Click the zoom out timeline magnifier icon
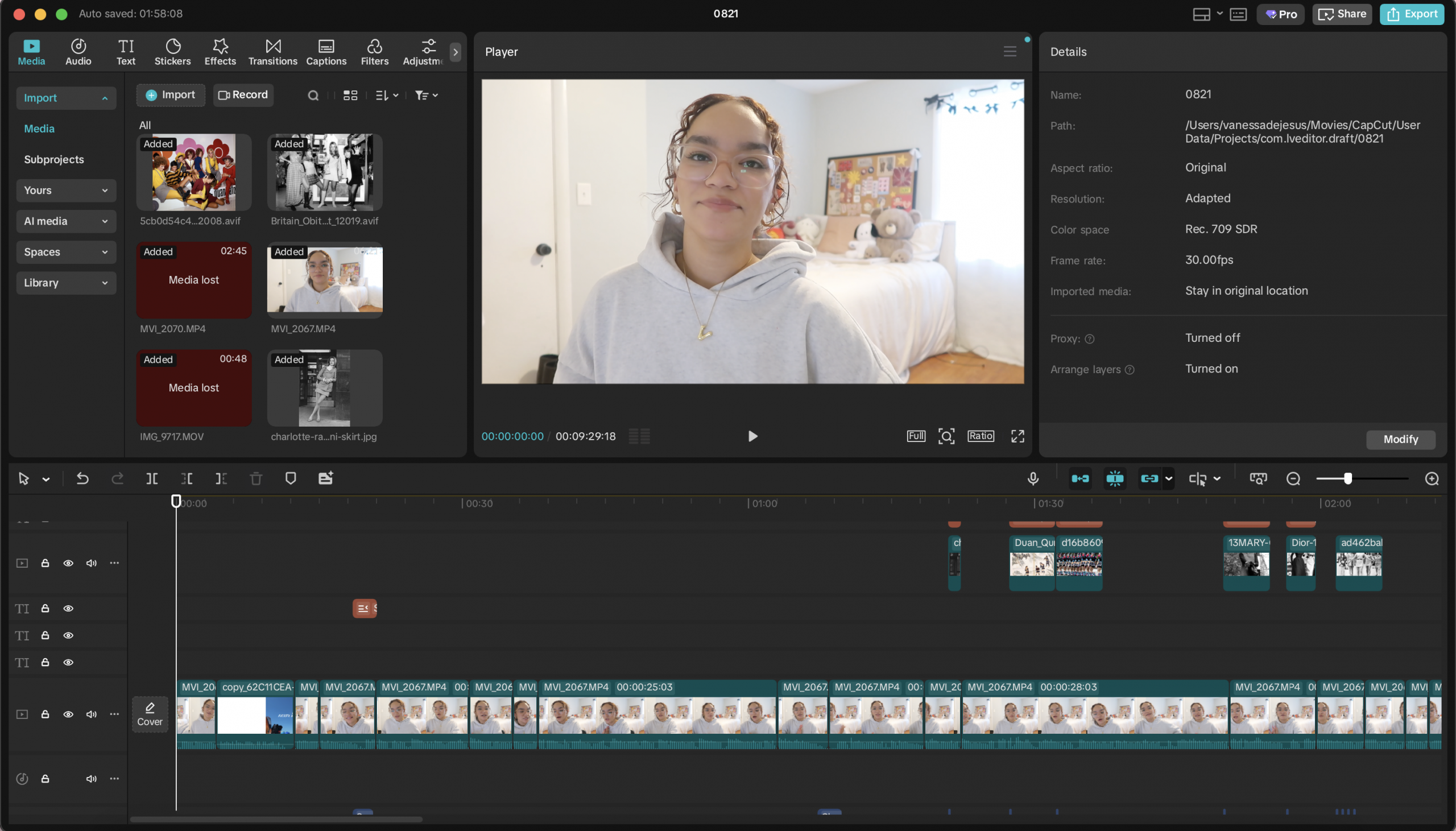The width and height of the screenshot is (1456, 831). (x=1293, y=478)
